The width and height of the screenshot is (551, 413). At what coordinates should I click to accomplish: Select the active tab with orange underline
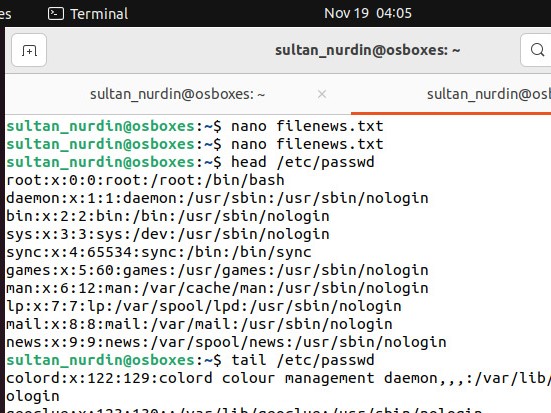(x=451, y=94)
